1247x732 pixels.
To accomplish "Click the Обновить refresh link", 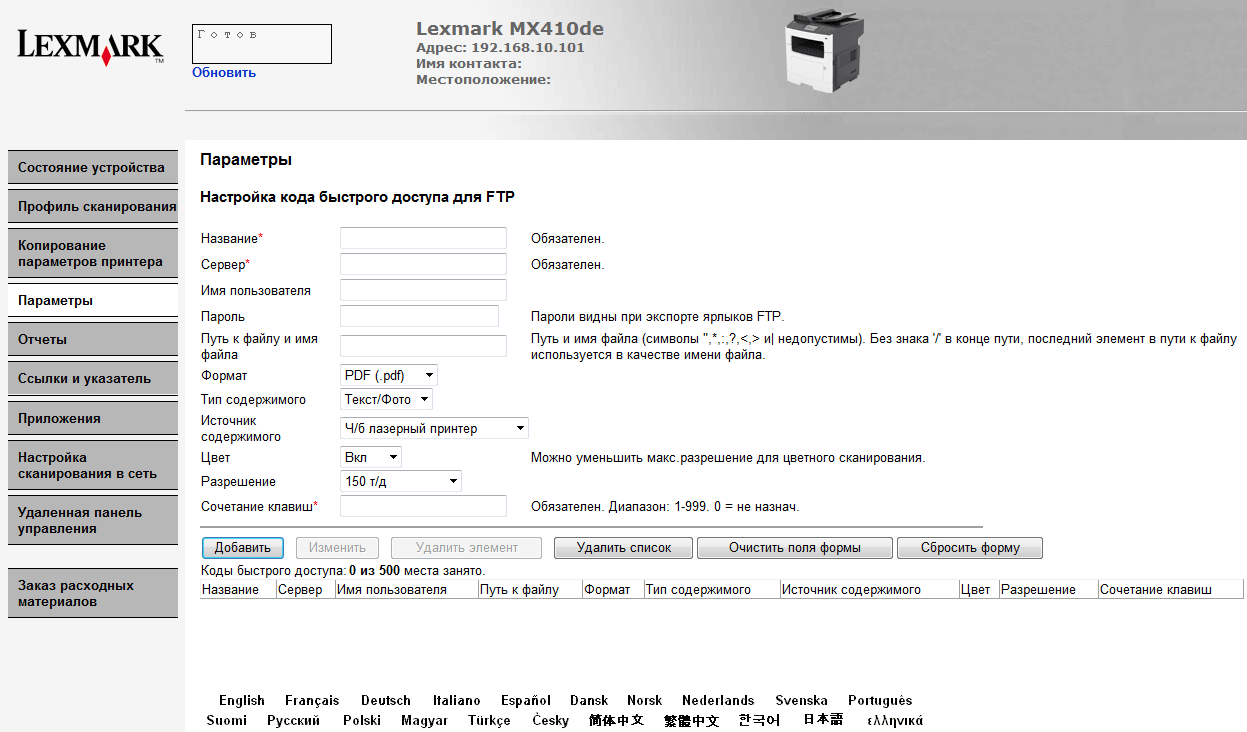I will coord(224,72).
